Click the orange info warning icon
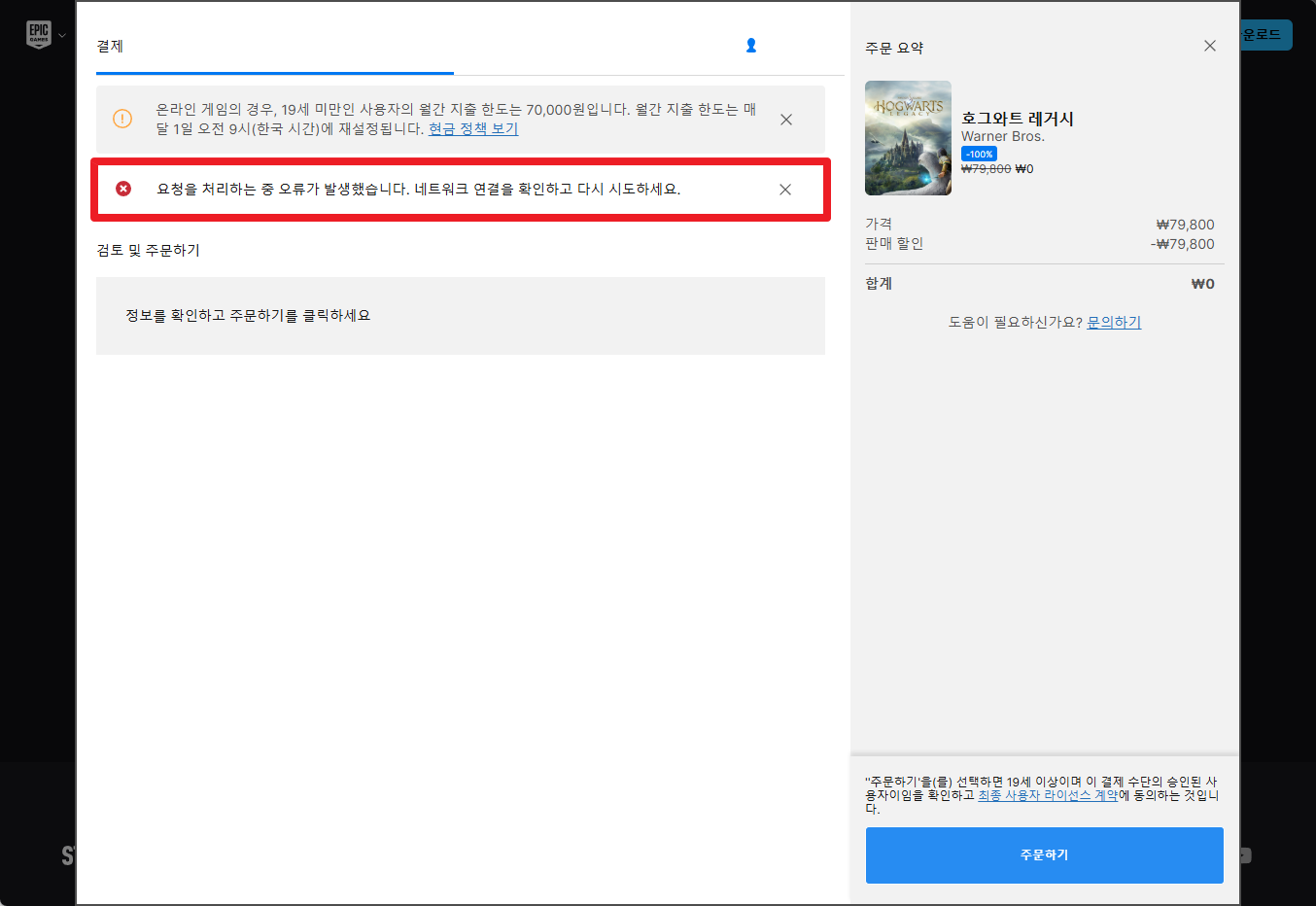This screenshot has width=1316, height=906. click(x=122, y=119)
